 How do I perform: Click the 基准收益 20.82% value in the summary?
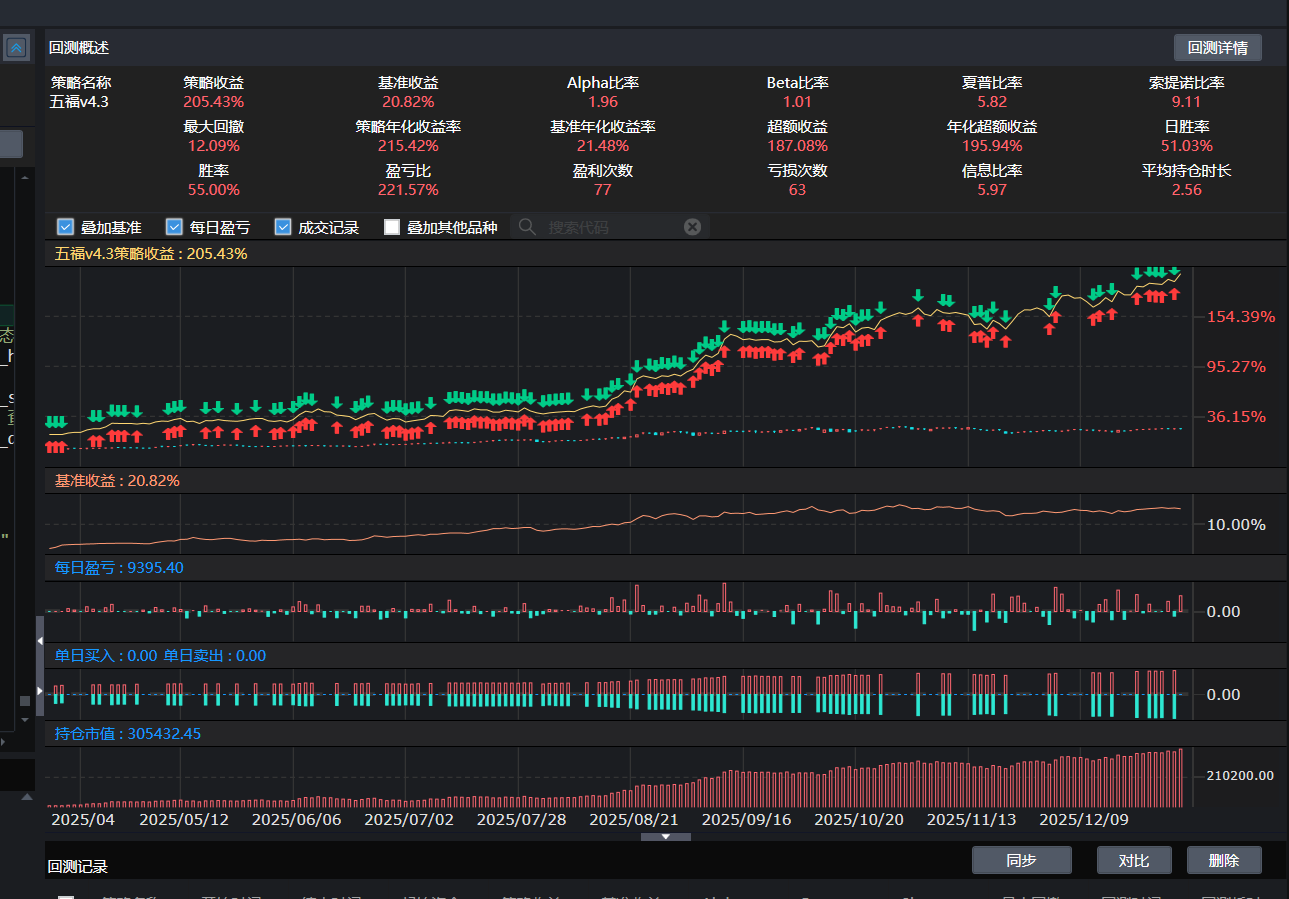point(408,101)
